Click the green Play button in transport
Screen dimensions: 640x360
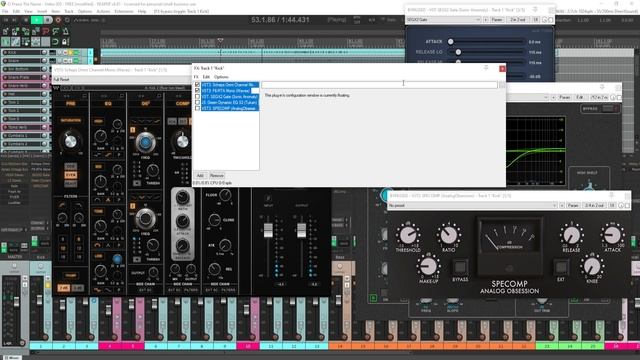pyautogui.click(x=36, y=20)
